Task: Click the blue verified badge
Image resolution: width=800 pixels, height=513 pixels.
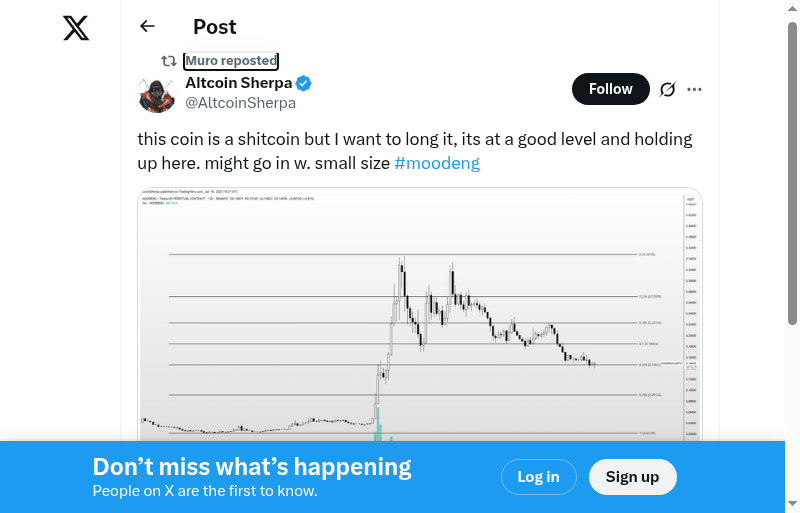Action: point(303,83)
